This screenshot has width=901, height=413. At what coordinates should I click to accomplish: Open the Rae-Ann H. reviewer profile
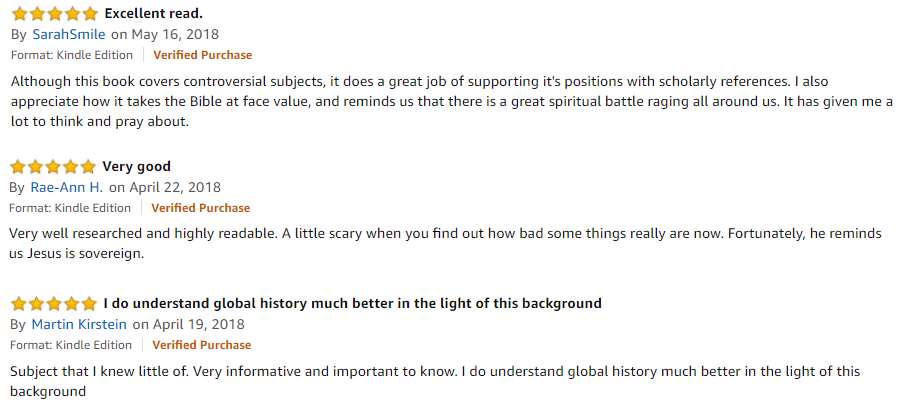point(67,187)
